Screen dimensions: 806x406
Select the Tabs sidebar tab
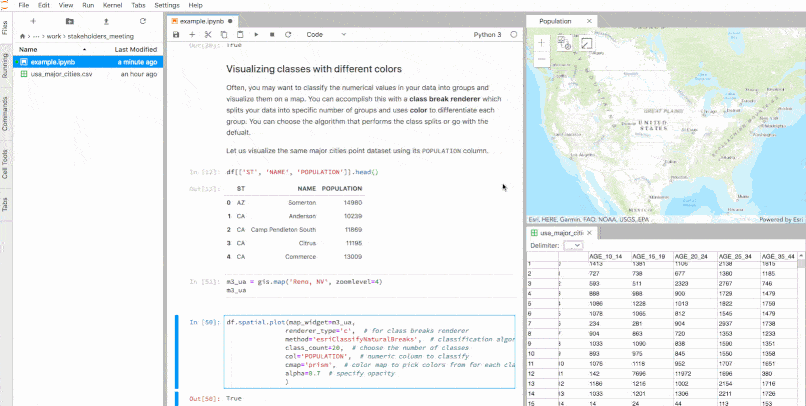(5, 205)
